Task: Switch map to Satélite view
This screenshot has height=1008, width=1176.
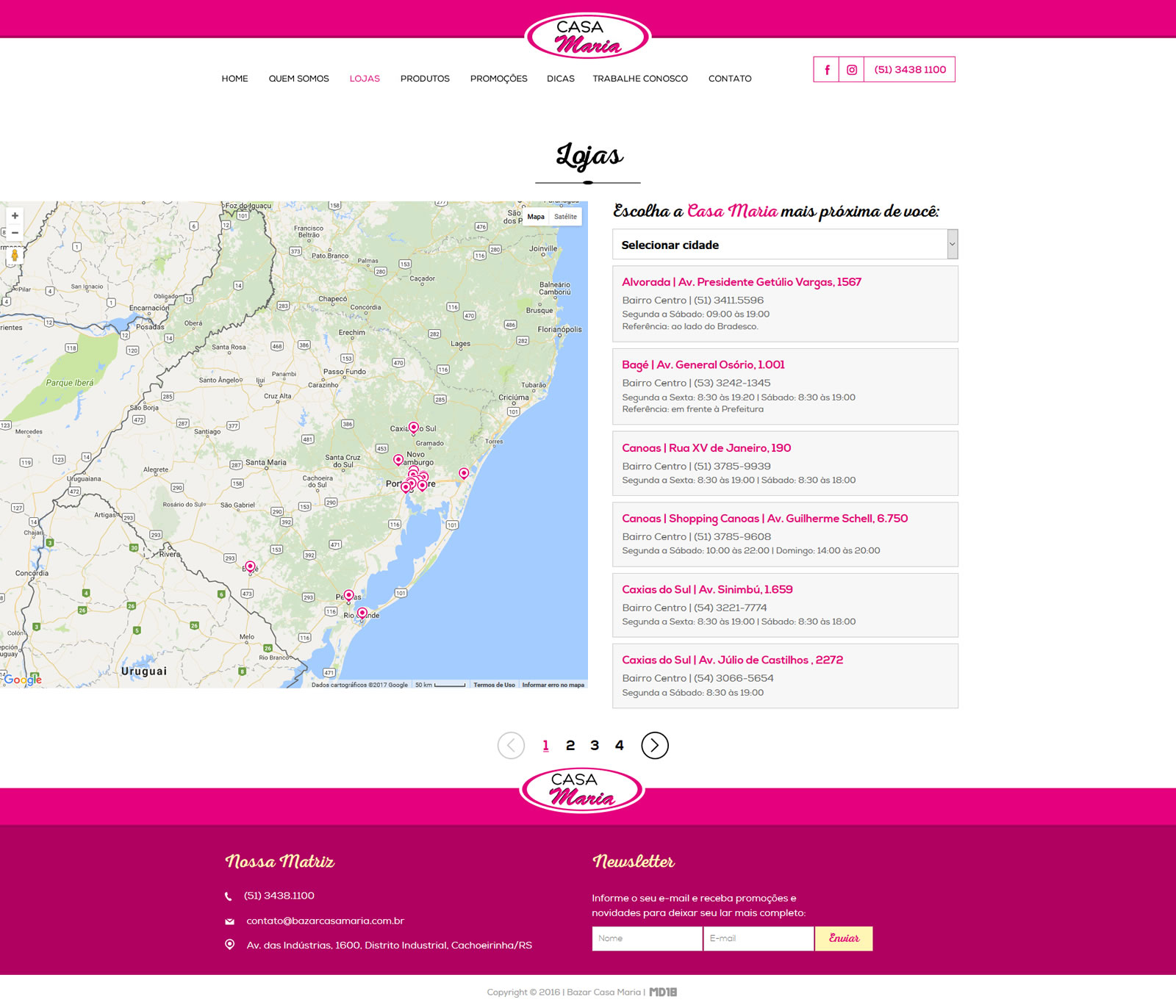Action: coord(565,217)
